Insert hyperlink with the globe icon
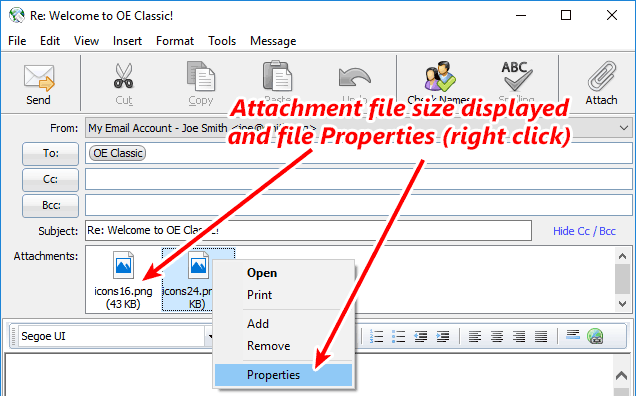 [x=595, y=336]
